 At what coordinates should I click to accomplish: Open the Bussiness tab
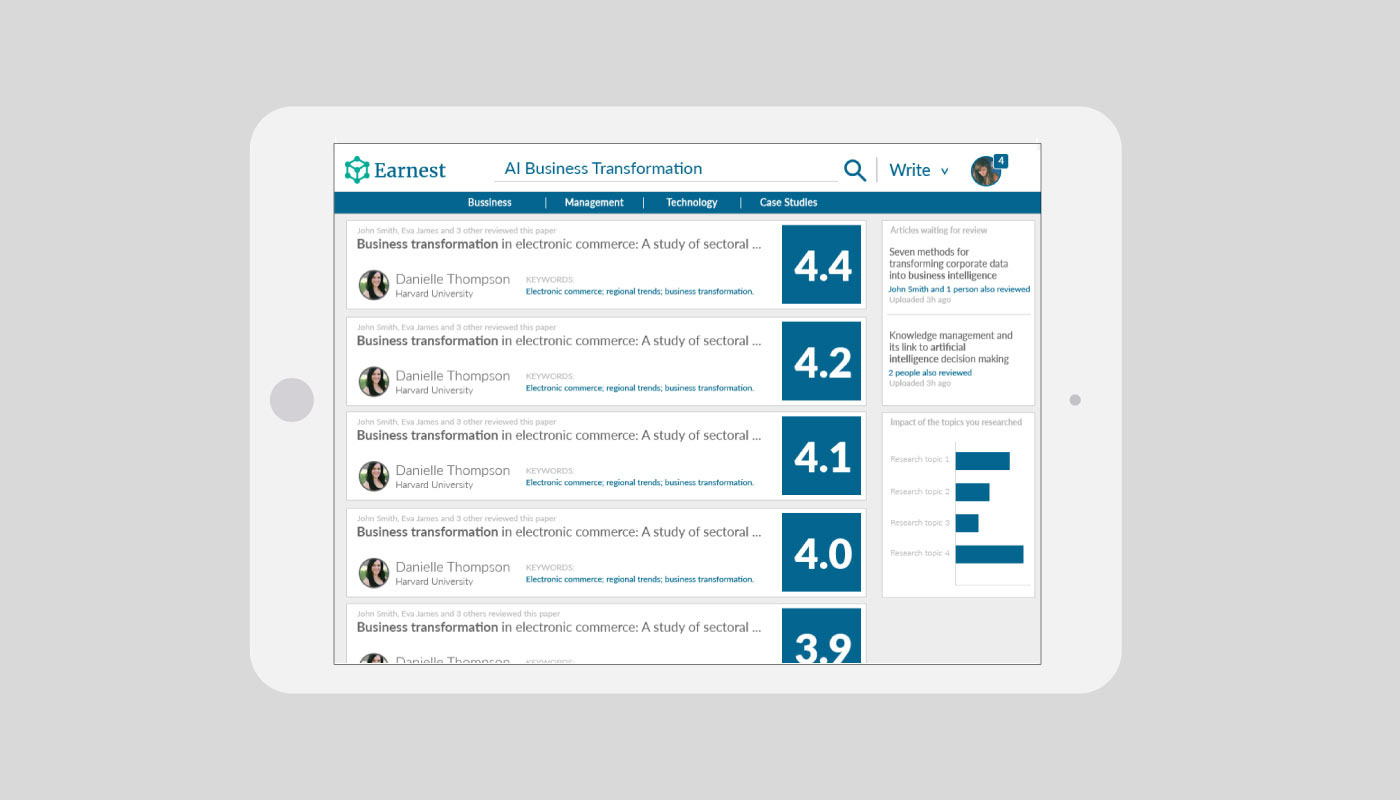[x=490, y=202]
